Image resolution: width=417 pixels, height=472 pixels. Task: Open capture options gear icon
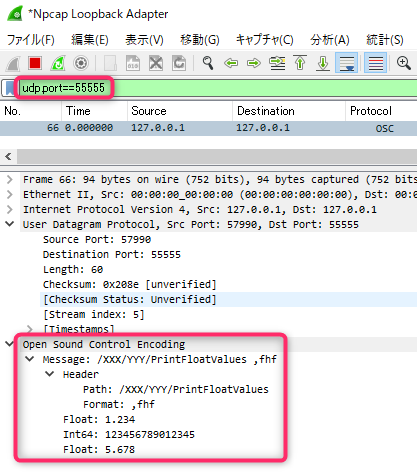tap(81, 63)
